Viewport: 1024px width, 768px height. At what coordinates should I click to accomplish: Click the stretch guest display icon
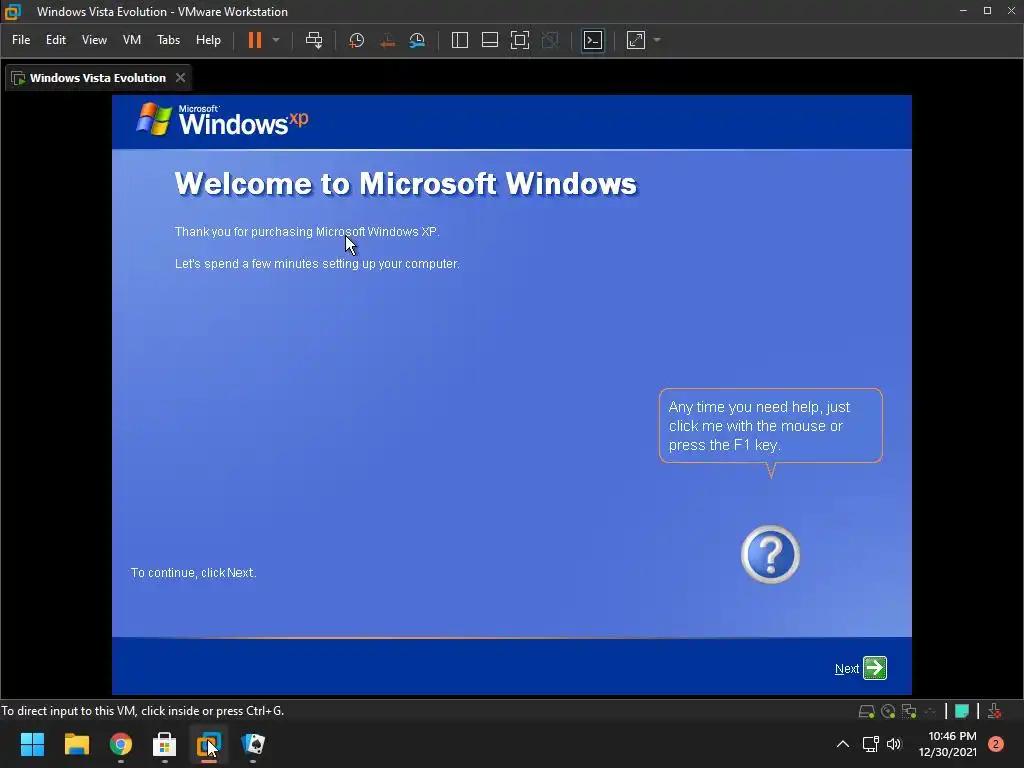[x=636, y=40]
